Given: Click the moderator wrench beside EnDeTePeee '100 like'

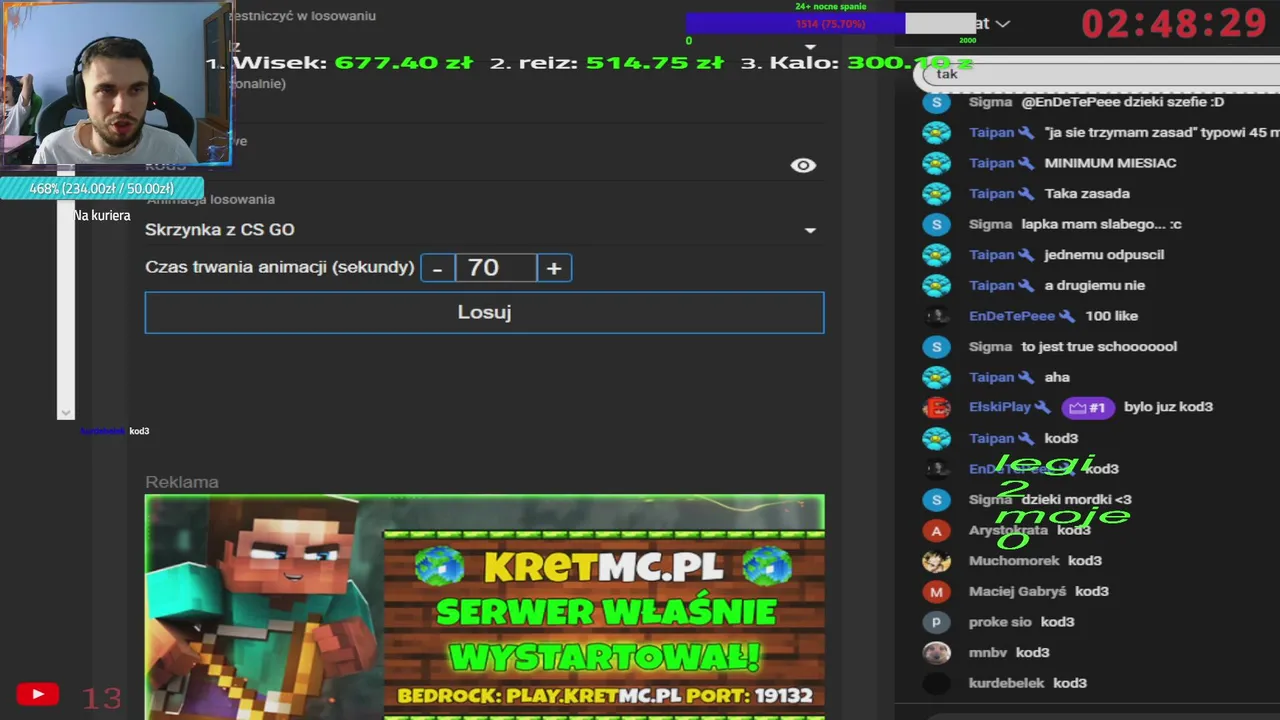Looking at the screenshot, I should (1067, 316).
